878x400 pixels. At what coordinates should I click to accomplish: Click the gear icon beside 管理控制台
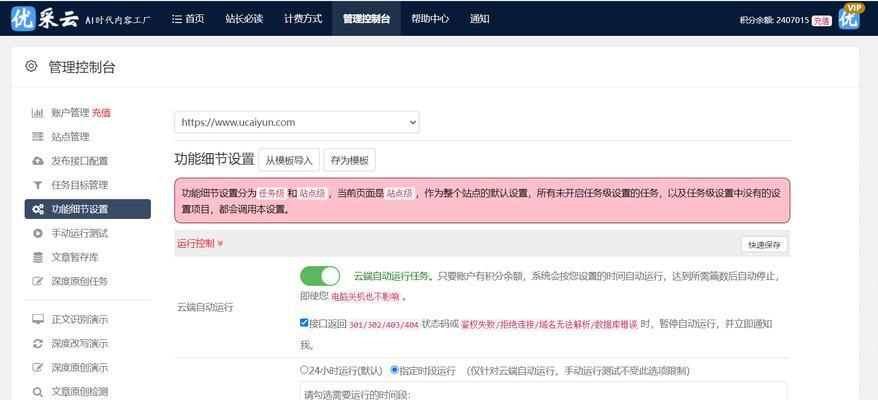click(31, 66)
